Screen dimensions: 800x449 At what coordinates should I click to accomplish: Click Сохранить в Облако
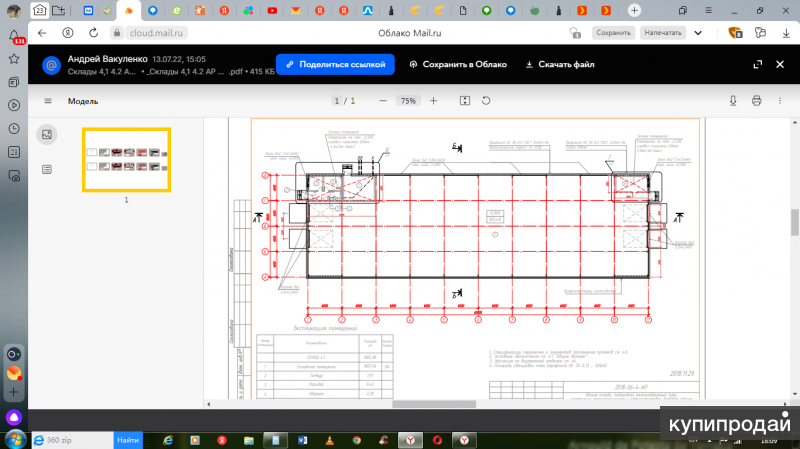click(x=458, y=64)
